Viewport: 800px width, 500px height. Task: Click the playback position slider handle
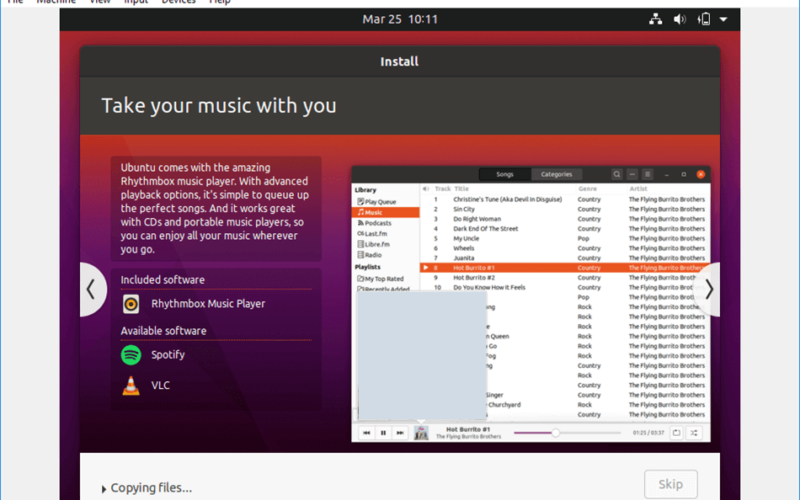pos(556,433)
